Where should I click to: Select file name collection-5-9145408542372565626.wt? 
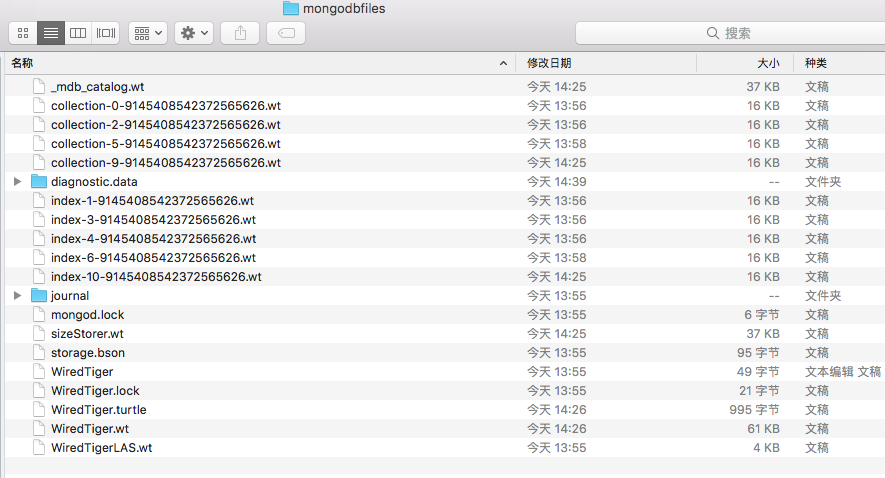point(166,144)
